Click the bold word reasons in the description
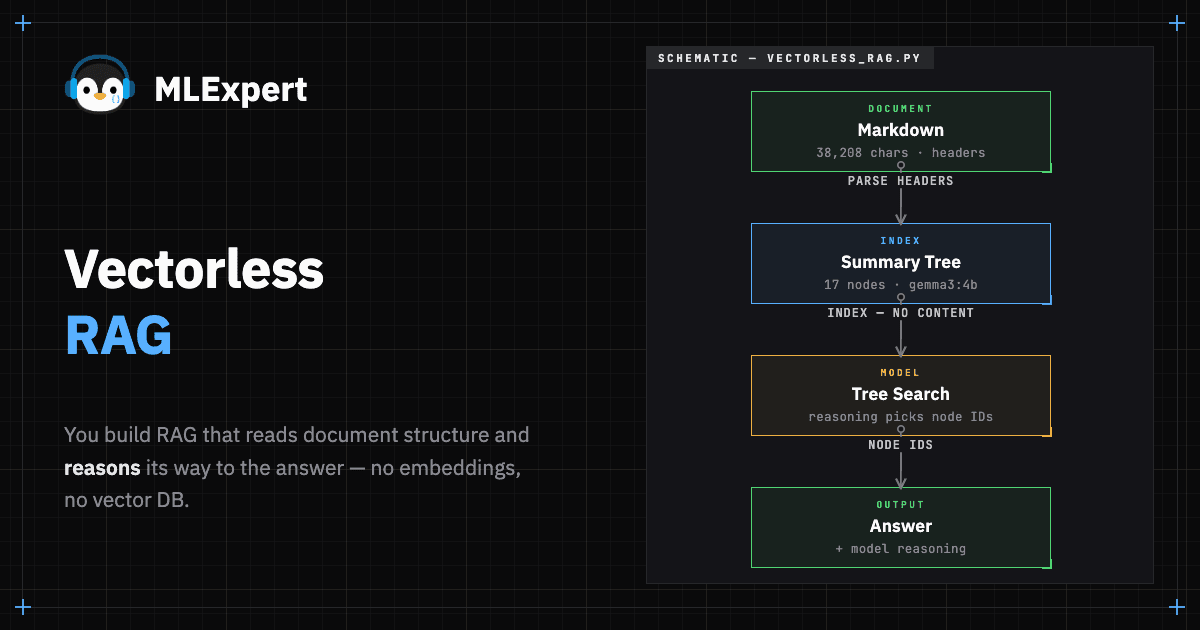 tap(102, 468)
